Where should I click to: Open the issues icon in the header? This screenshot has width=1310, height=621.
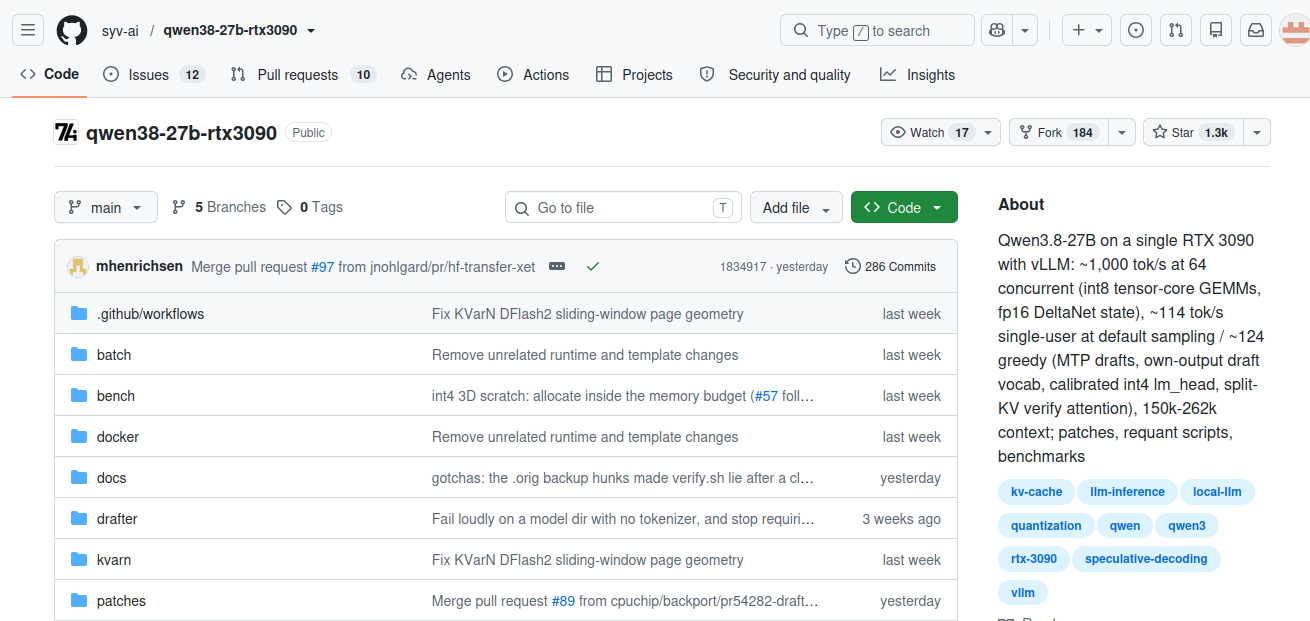1136,30
